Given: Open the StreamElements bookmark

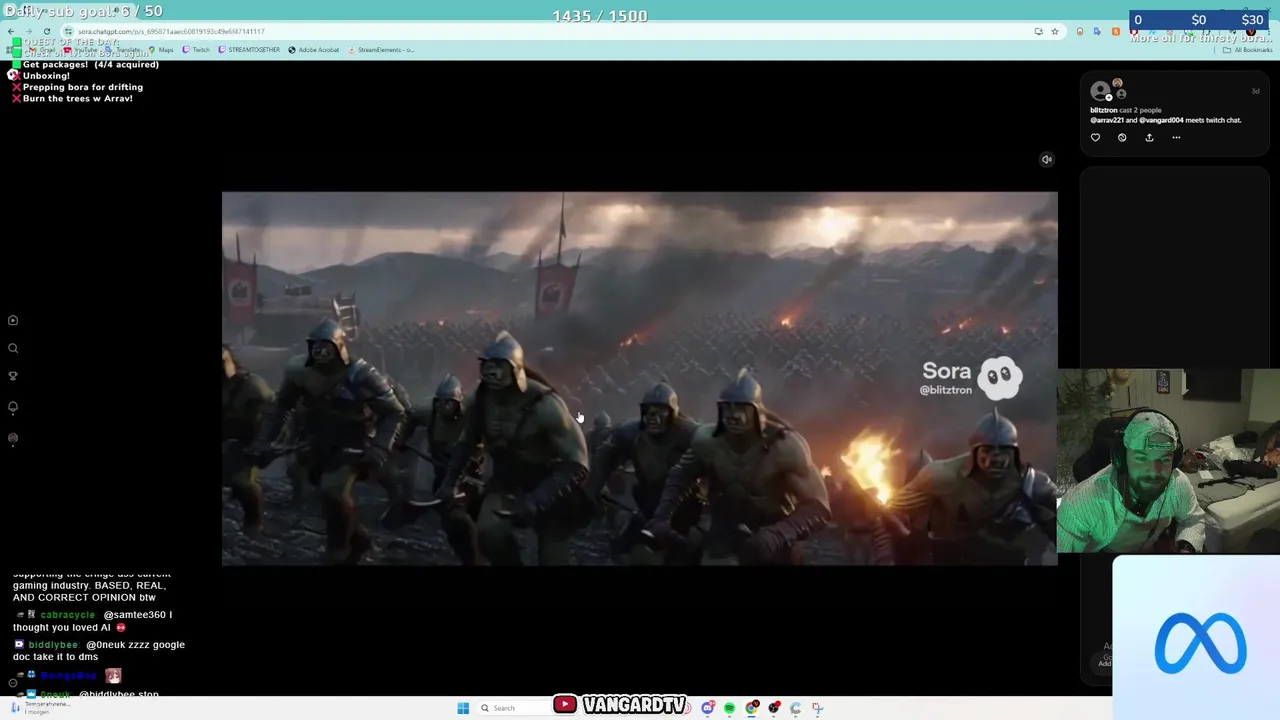Looking at the screenshot, I should pos(380,50).
